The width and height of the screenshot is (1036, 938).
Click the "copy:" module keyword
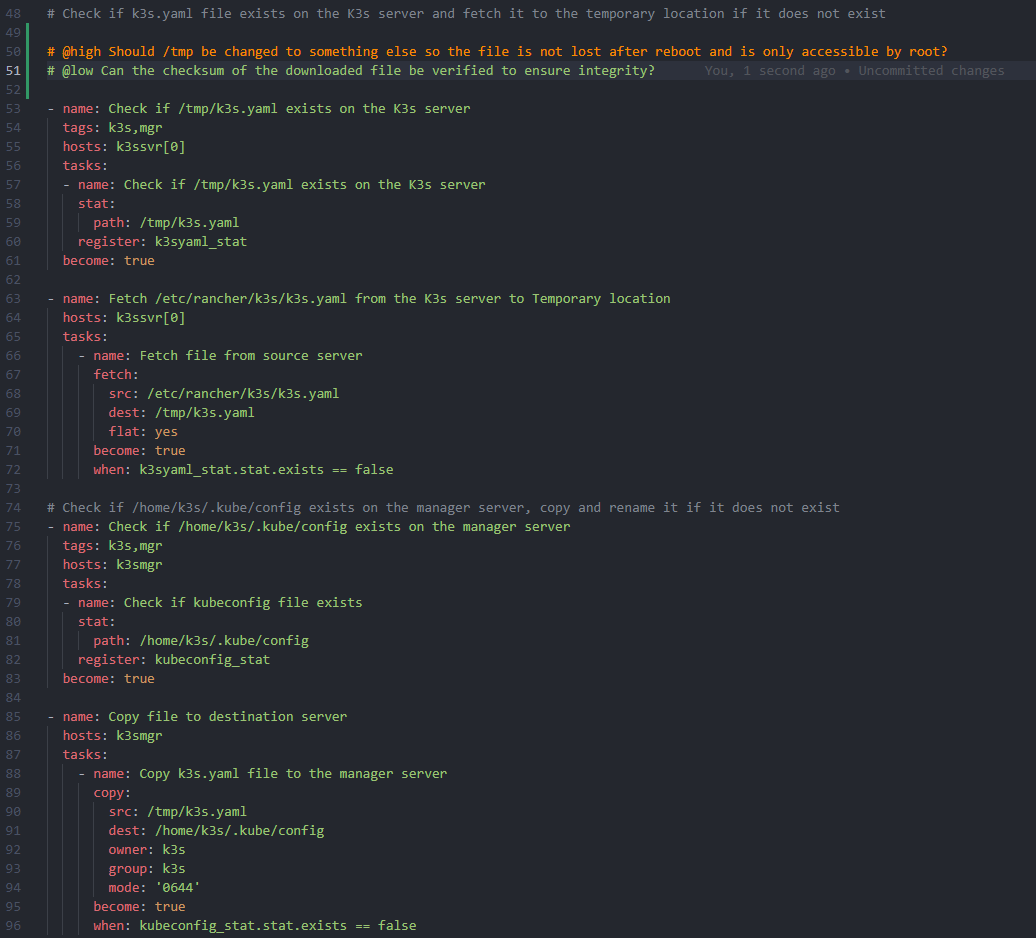tap(112, 792)
